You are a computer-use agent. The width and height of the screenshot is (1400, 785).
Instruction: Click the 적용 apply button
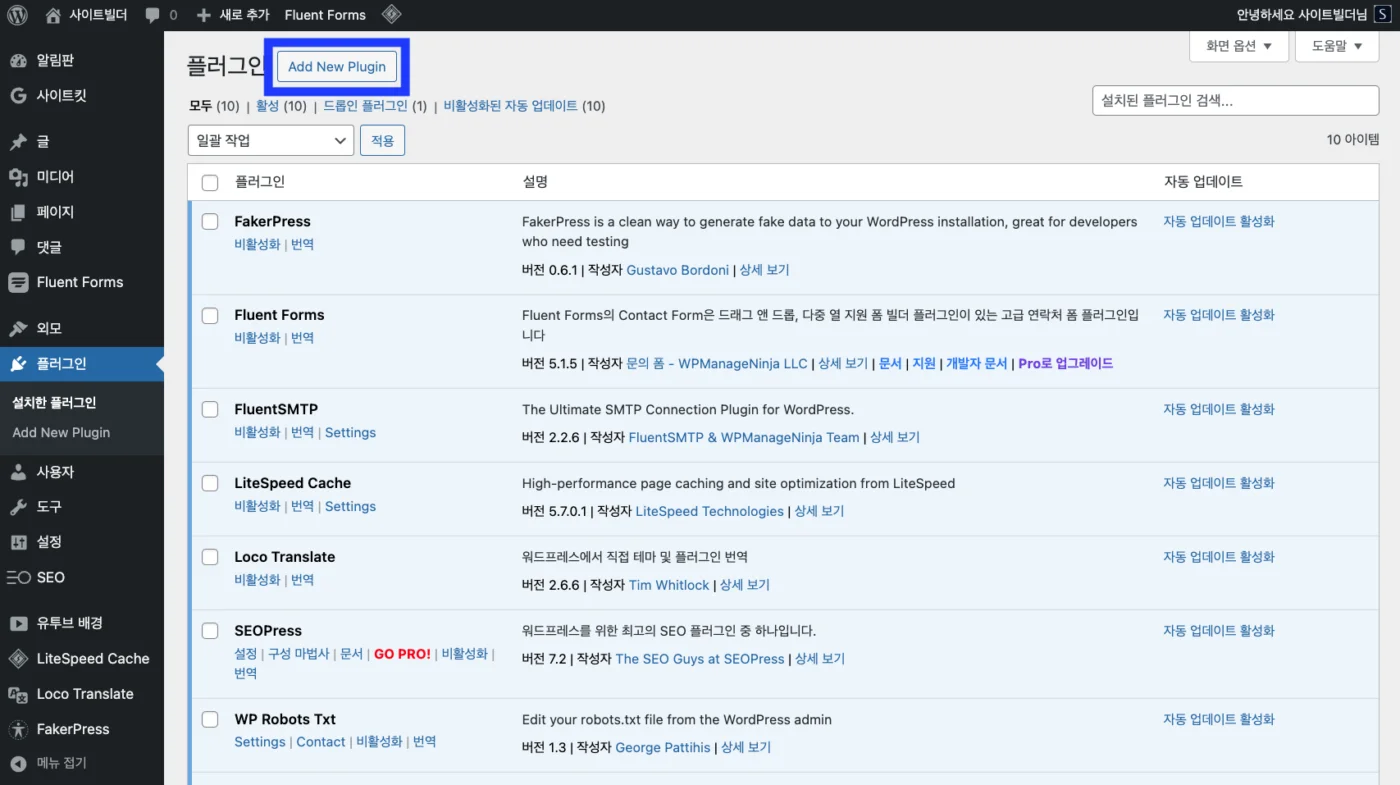382,141
